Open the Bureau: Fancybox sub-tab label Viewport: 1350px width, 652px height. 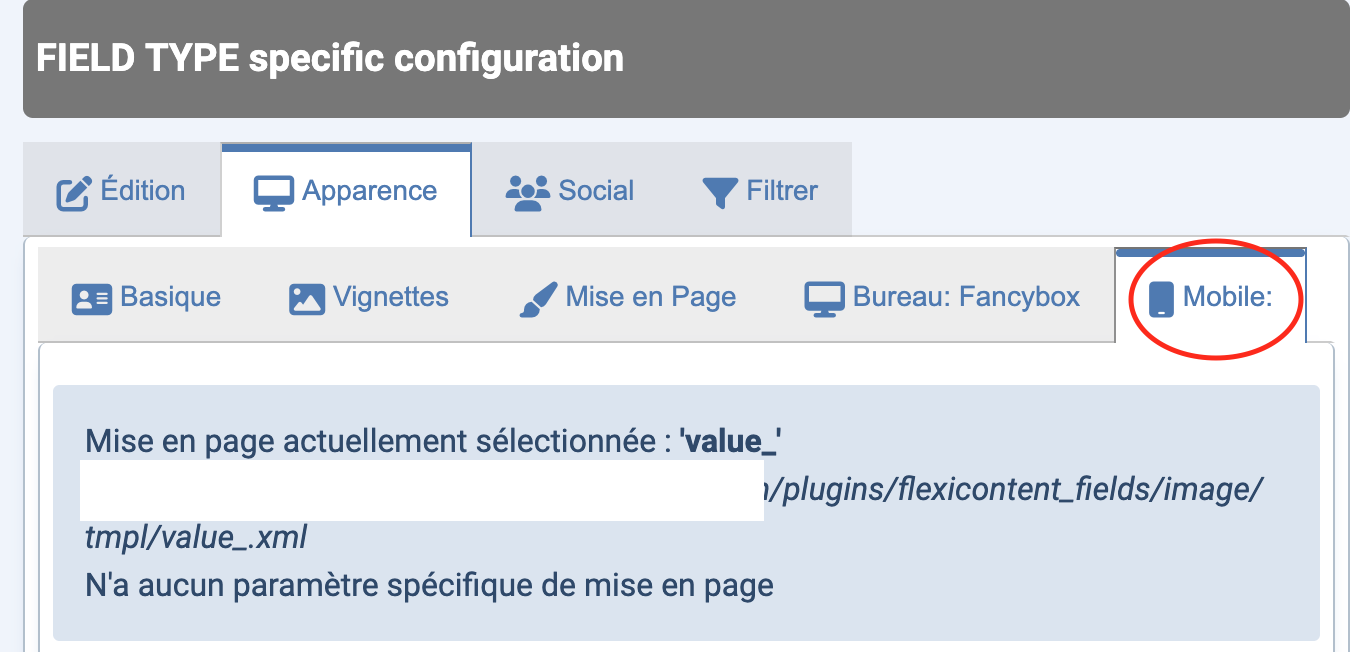(966, 297)
